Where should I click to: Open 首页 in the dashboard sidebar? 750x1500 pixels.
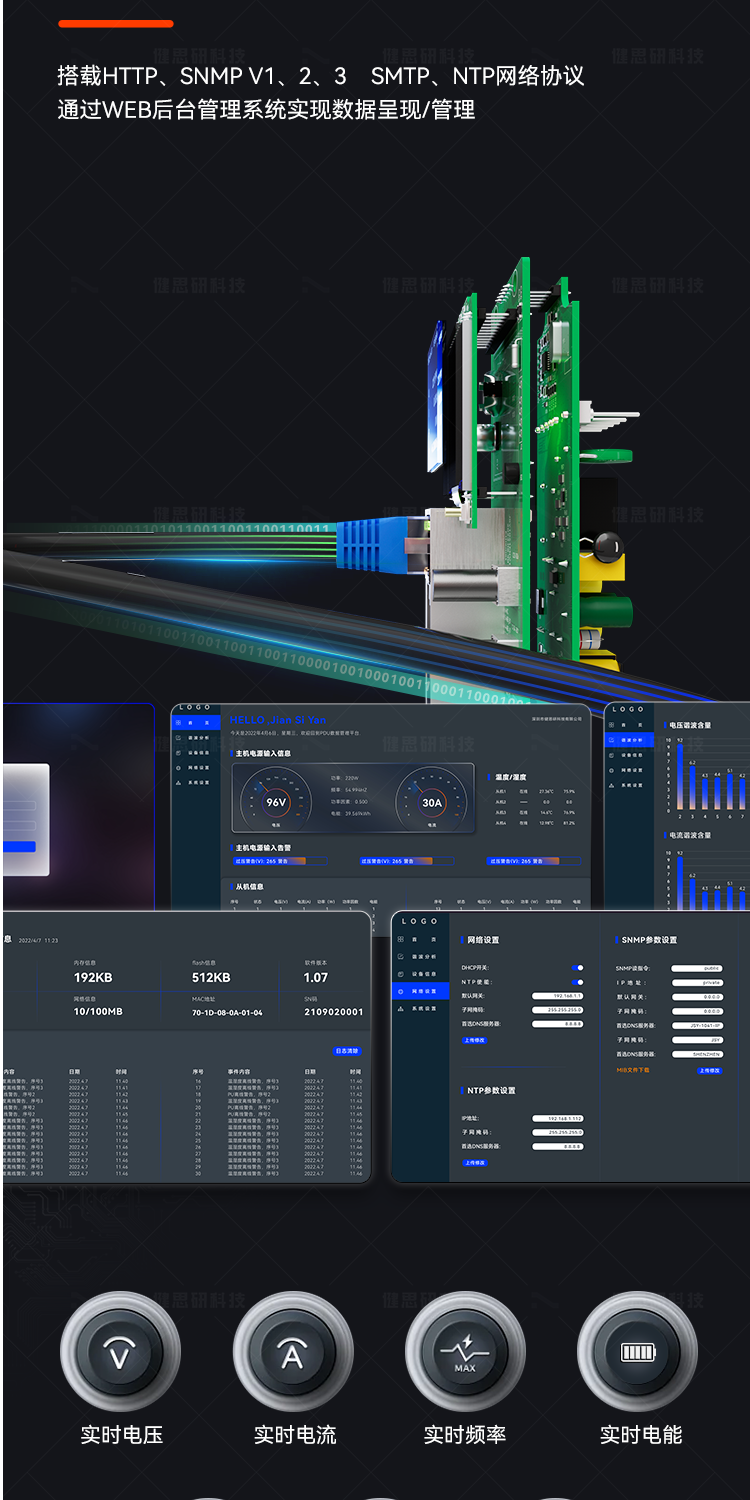(196, 722)
